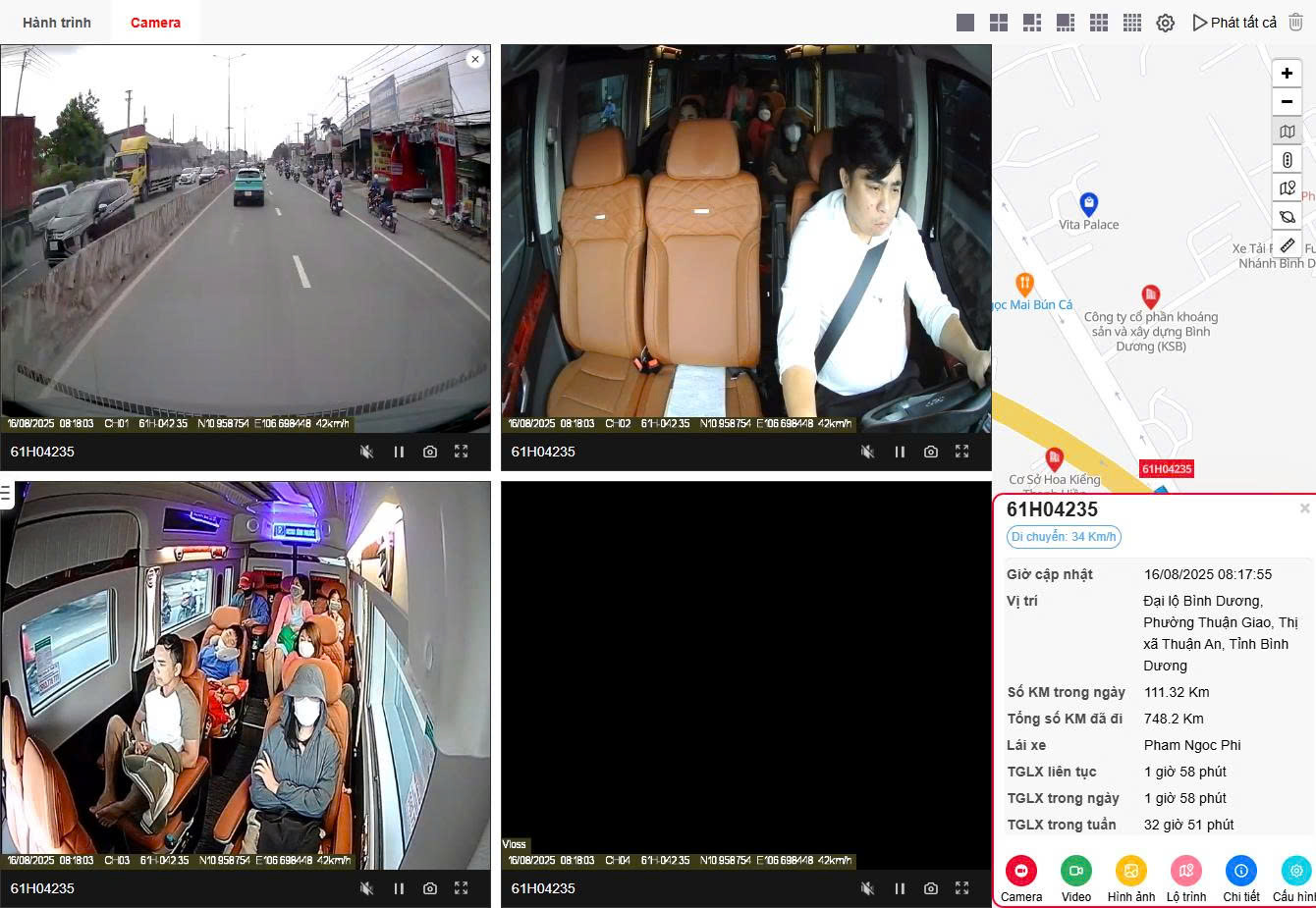Toggle traffic display on the map
The image size is (1316, 908).
point(1287,158)
